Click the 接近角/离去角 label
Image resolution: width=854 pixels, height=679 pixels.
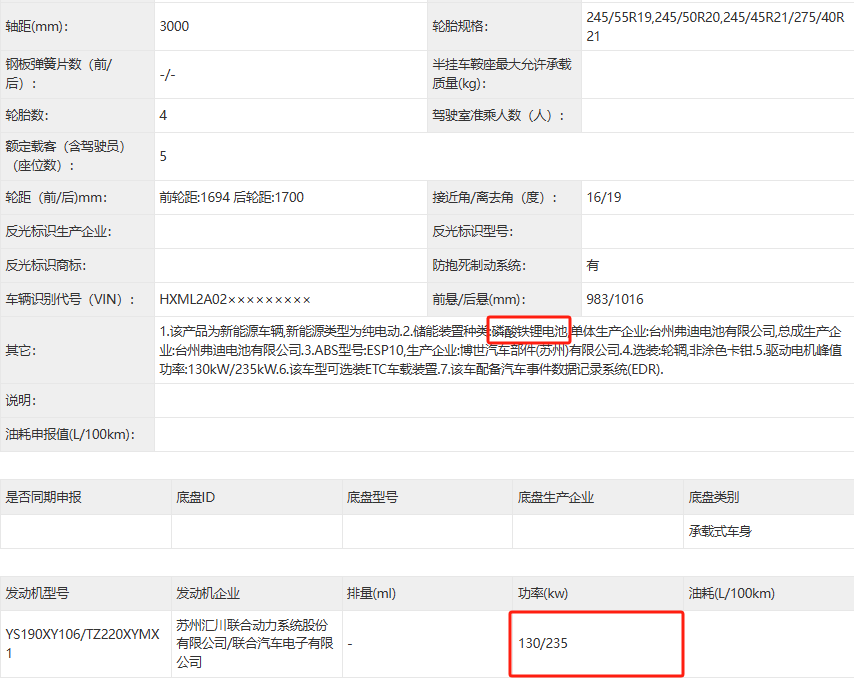495,197
